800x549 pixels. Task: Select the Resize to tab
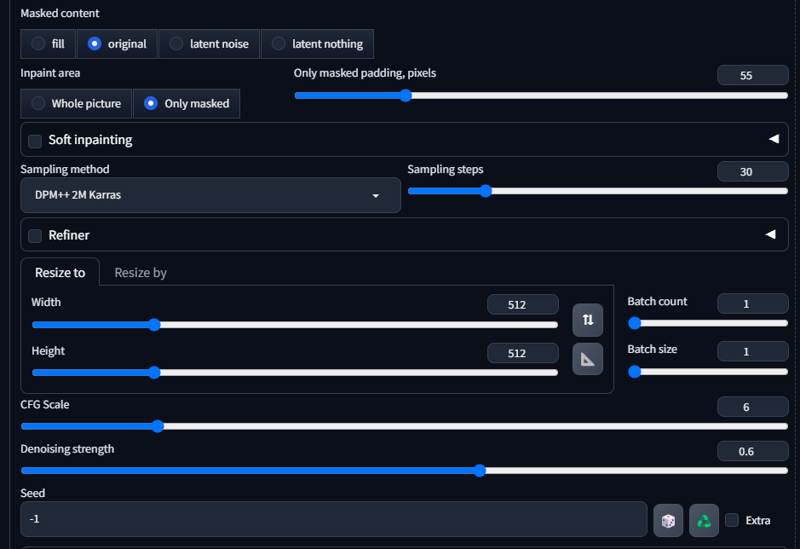[x=60, y=273]
